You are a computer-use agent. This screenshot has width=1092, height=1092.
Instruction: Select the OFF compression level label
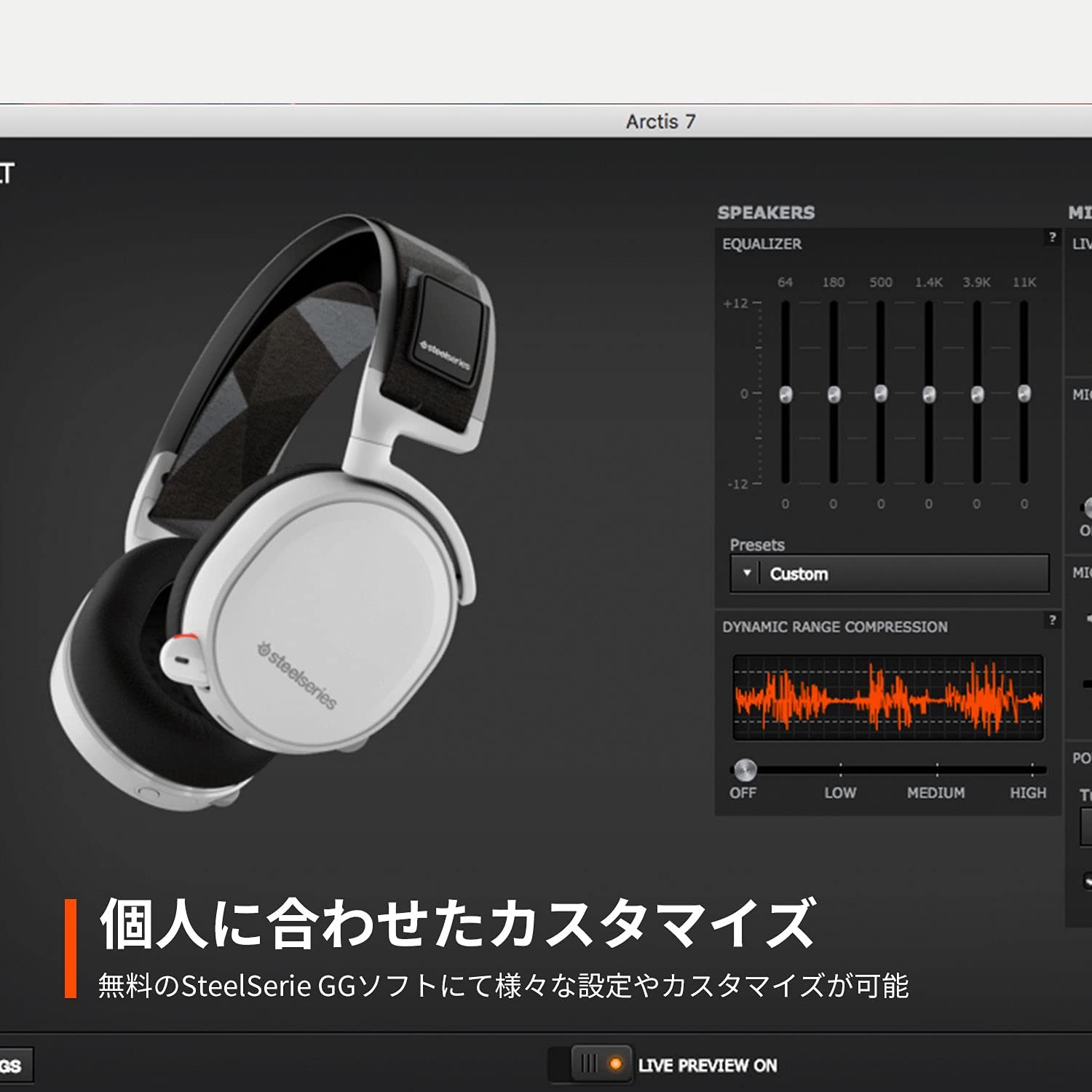point(743,793)
